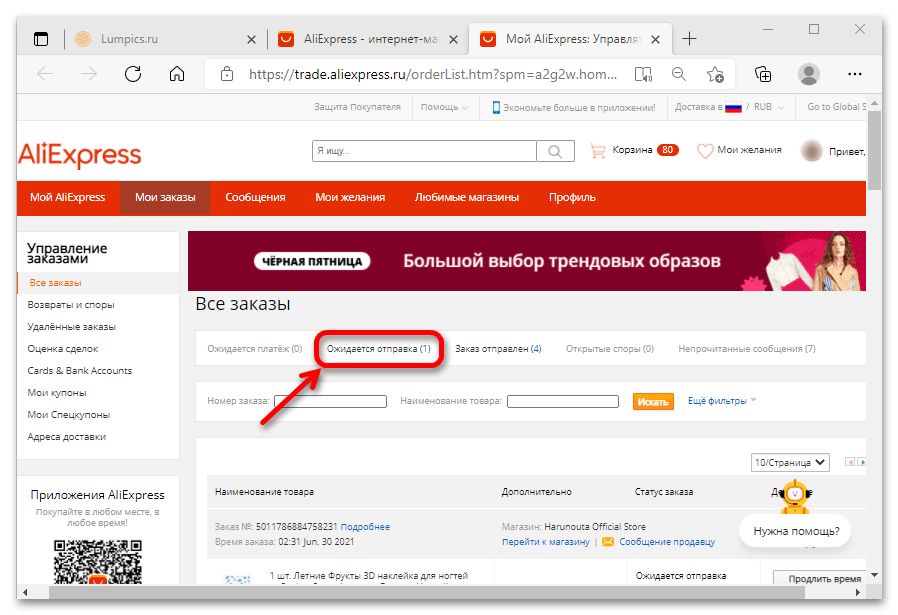Screen dimensions: 898x615
Task: Click the envelope message seller icon
Action: tap(608, 542)
